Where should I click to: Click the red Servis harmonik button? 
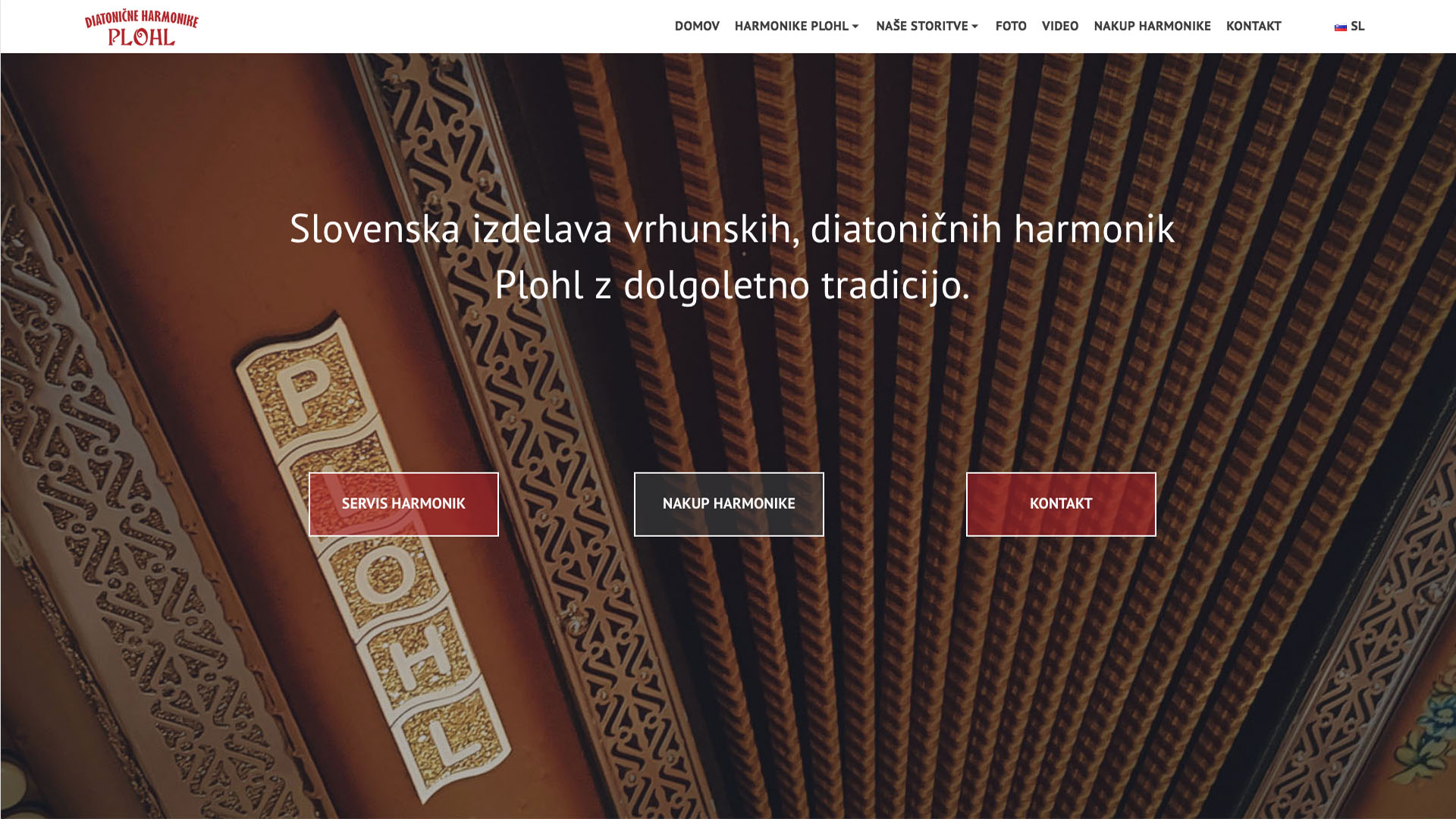[403, 504]
